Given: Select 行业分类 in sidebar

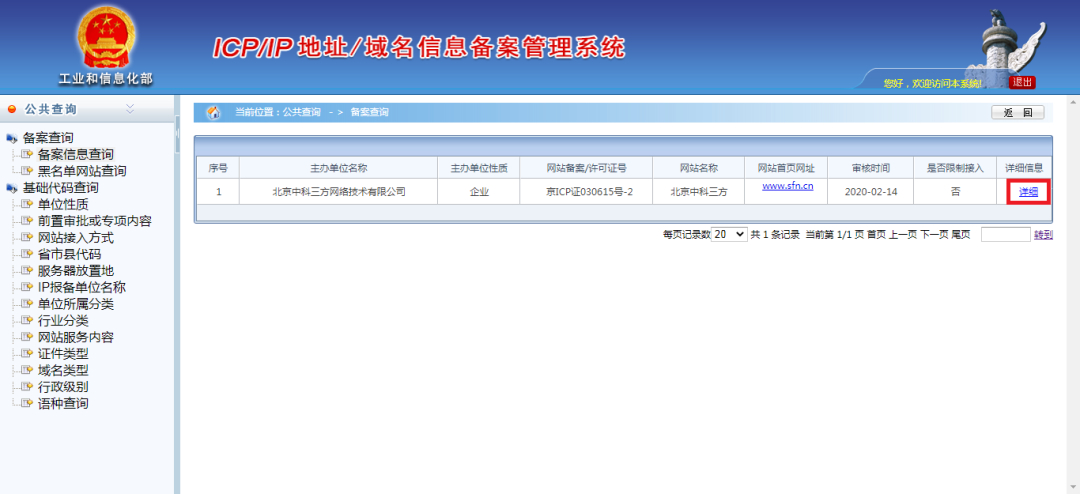Looking at the screenshot, I should click(x=63, y=320).
